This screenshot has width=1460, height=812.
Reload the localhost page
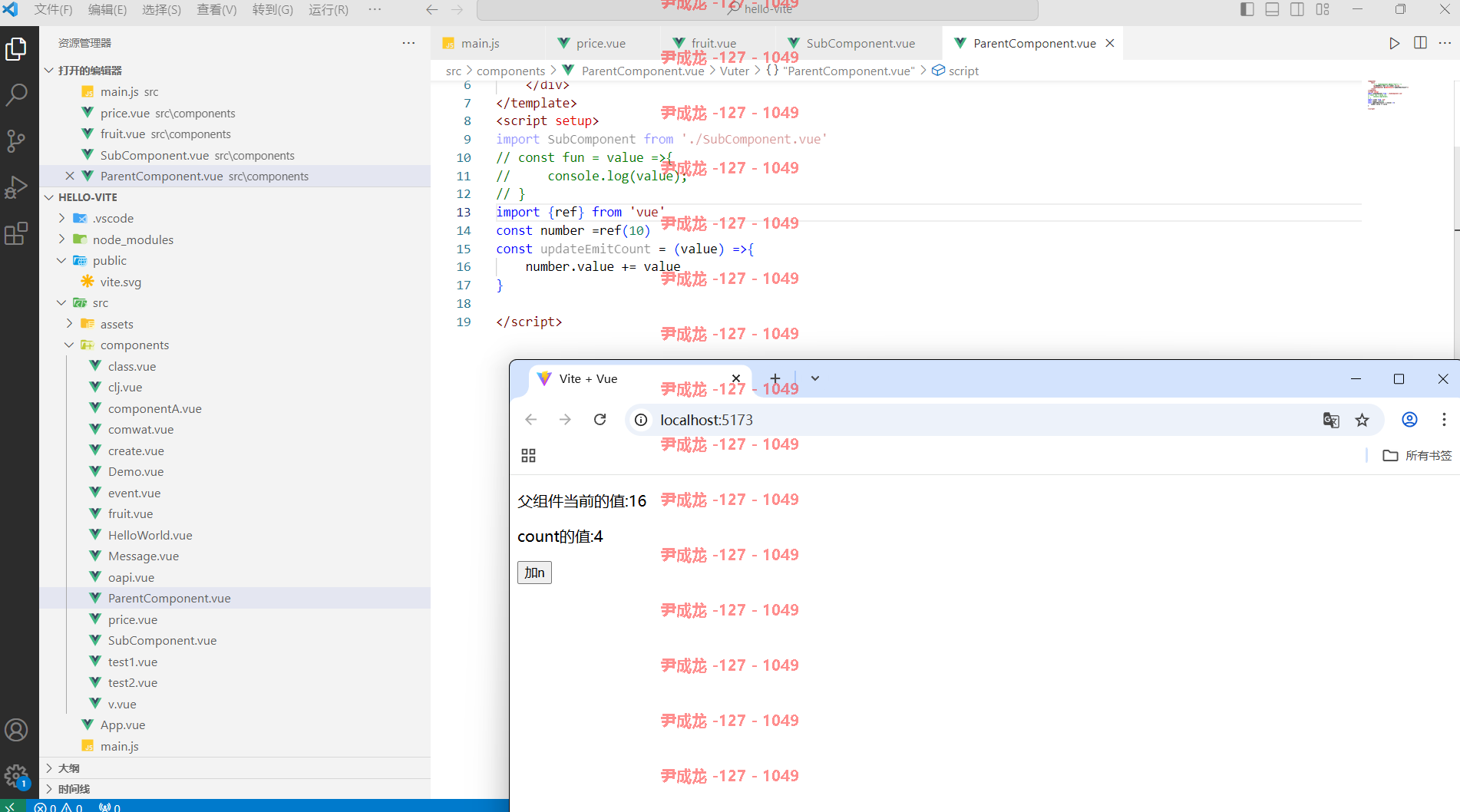[x=600, y=420]
